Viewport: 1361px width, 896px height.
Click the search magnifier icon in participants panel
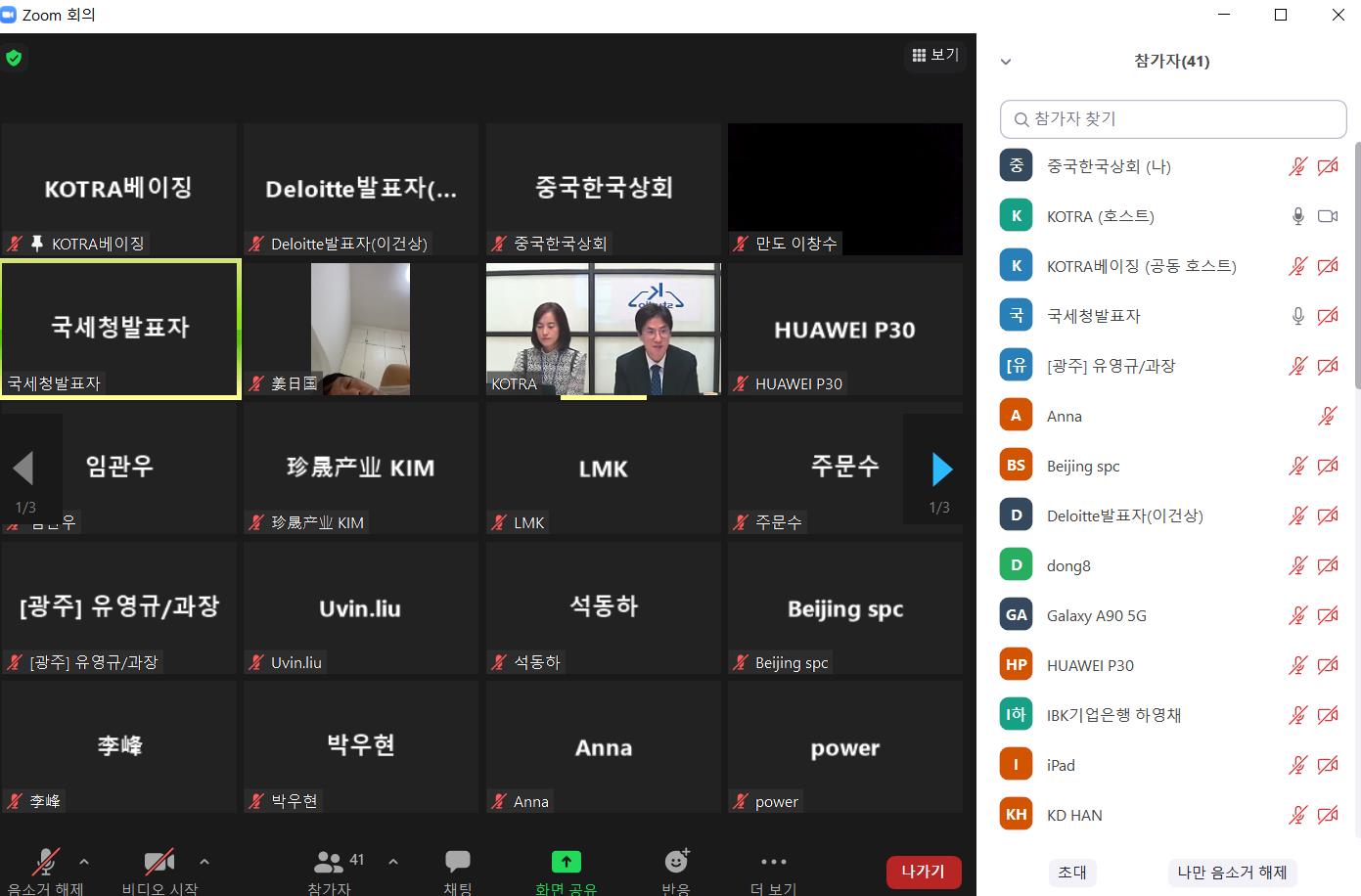pos(1021,119)
